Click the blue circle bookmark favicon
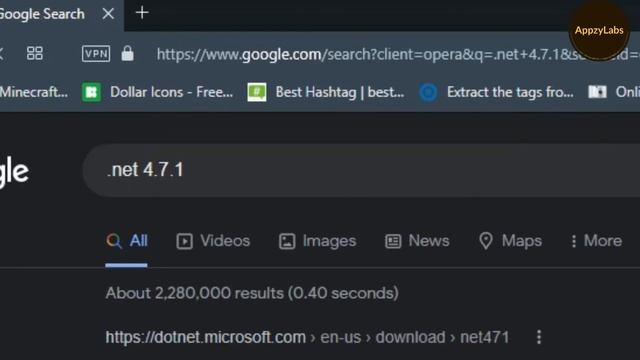 coord(429,92)
